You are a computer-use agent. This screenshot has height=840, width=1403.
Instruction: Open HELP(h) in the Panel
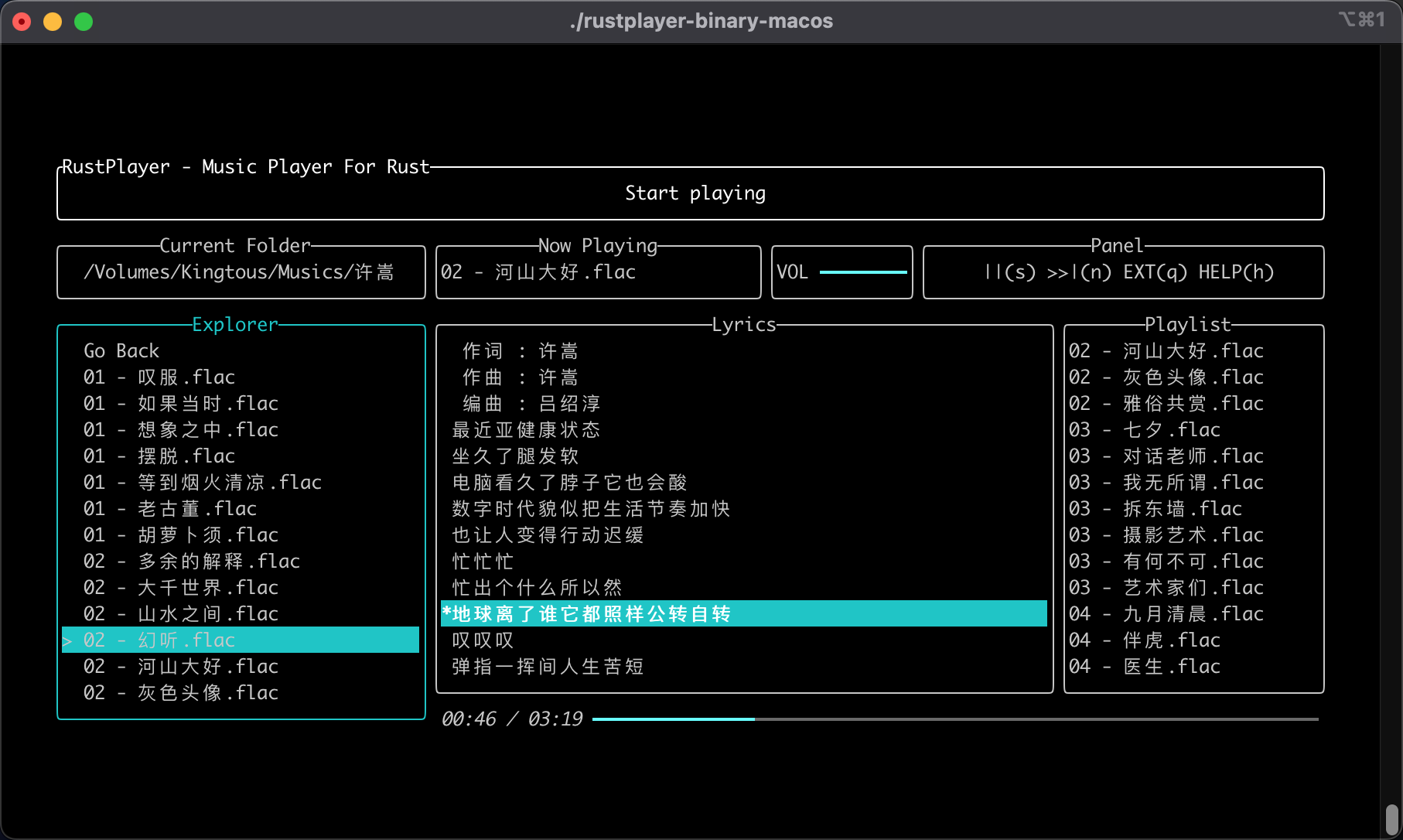tap(1236, 272)
